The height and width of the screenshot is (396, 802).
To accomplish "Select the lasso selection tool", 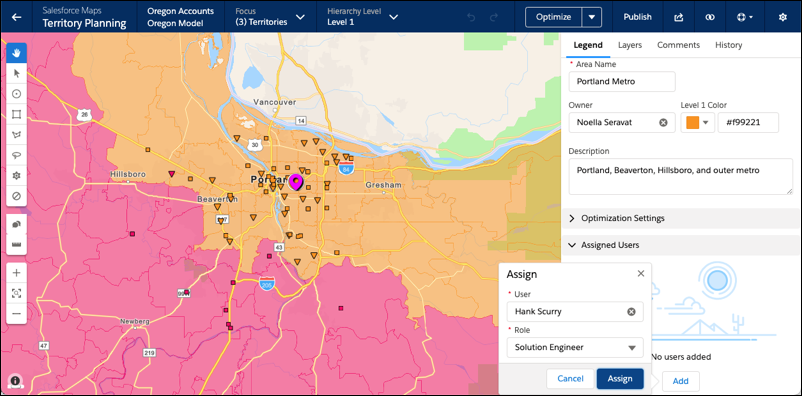I will pos(16,155).
